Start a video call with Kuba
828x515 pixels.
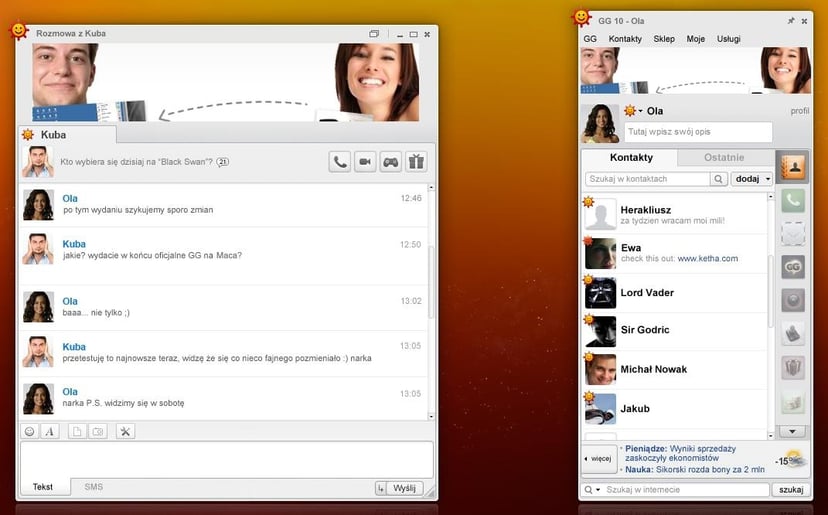click(365, 162)
